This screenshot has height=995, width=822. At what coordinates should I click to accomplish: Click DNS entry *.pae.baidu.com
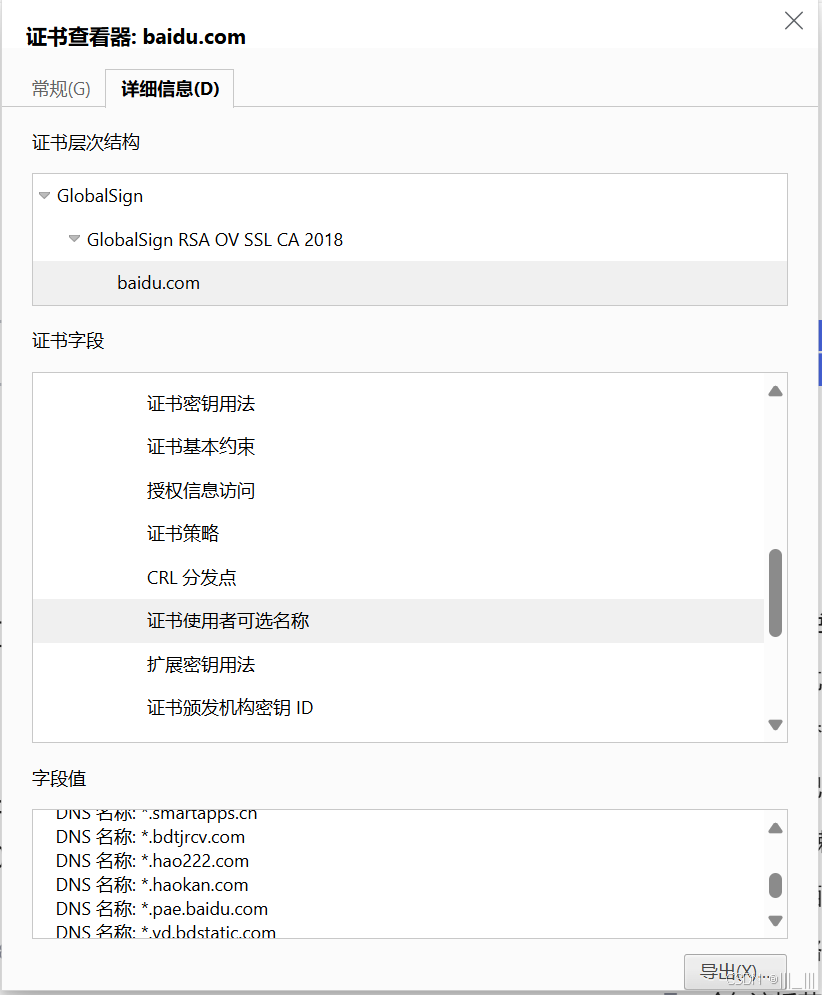click(162, 909)
